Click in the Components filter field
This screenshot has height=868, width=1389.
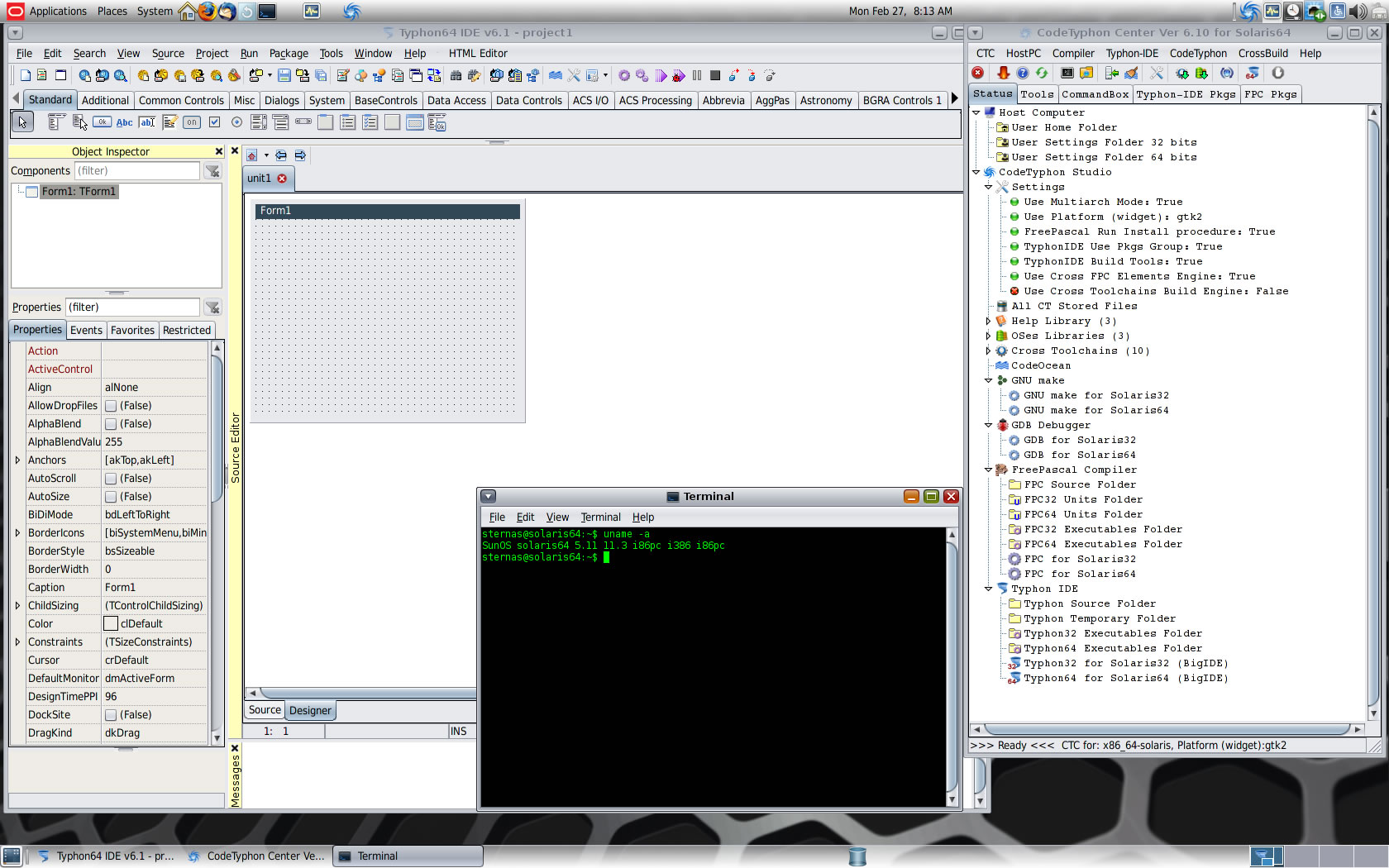[137, 171]
